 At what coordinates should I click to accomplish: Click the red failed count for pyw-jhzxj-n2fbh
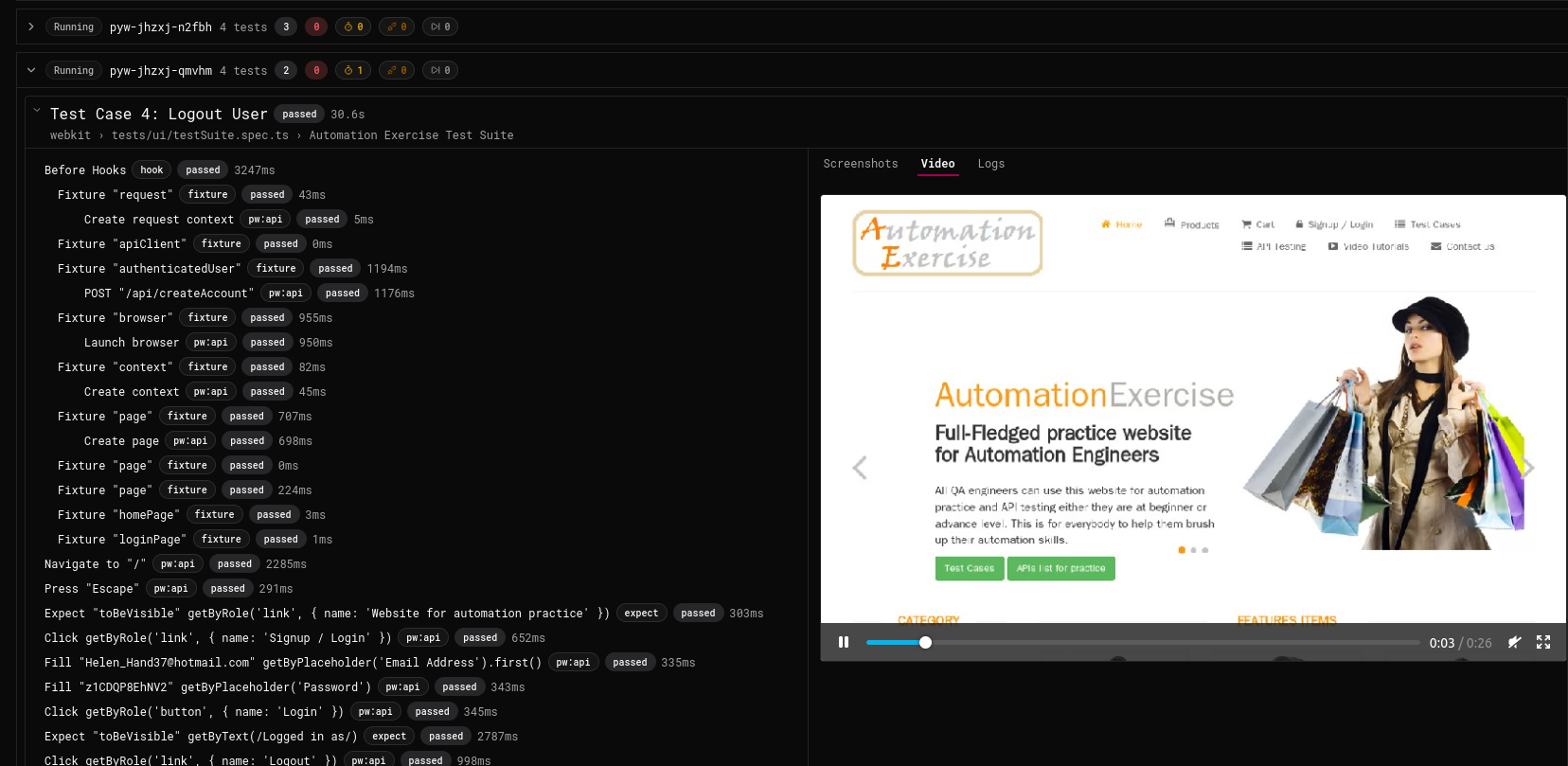pyautogui.click(x=316, y=27)
